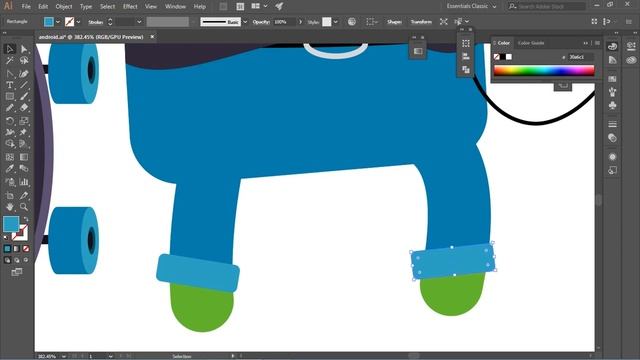The height and width of the screenshot is (360, 640).
Task: Expand the Opacity value arrow
Action: point(300,22)
